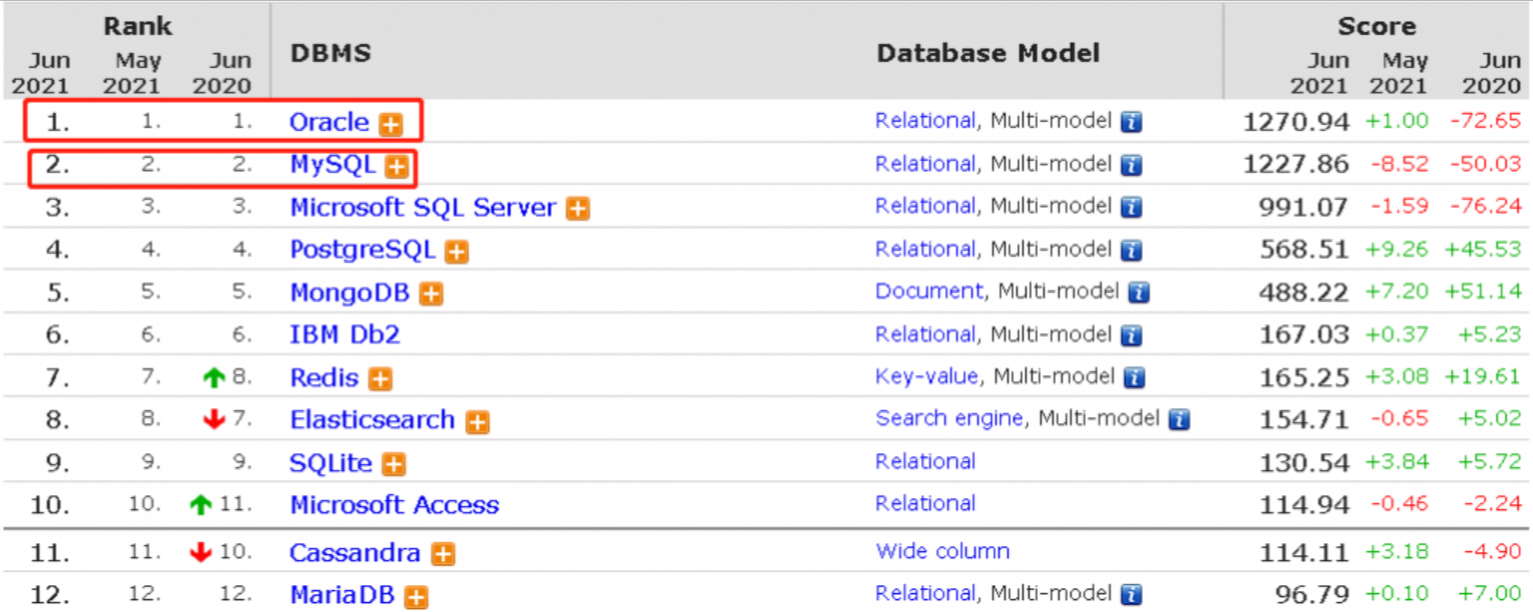
Task: Click the Wide column model link
Action: [x=942, y=551]
